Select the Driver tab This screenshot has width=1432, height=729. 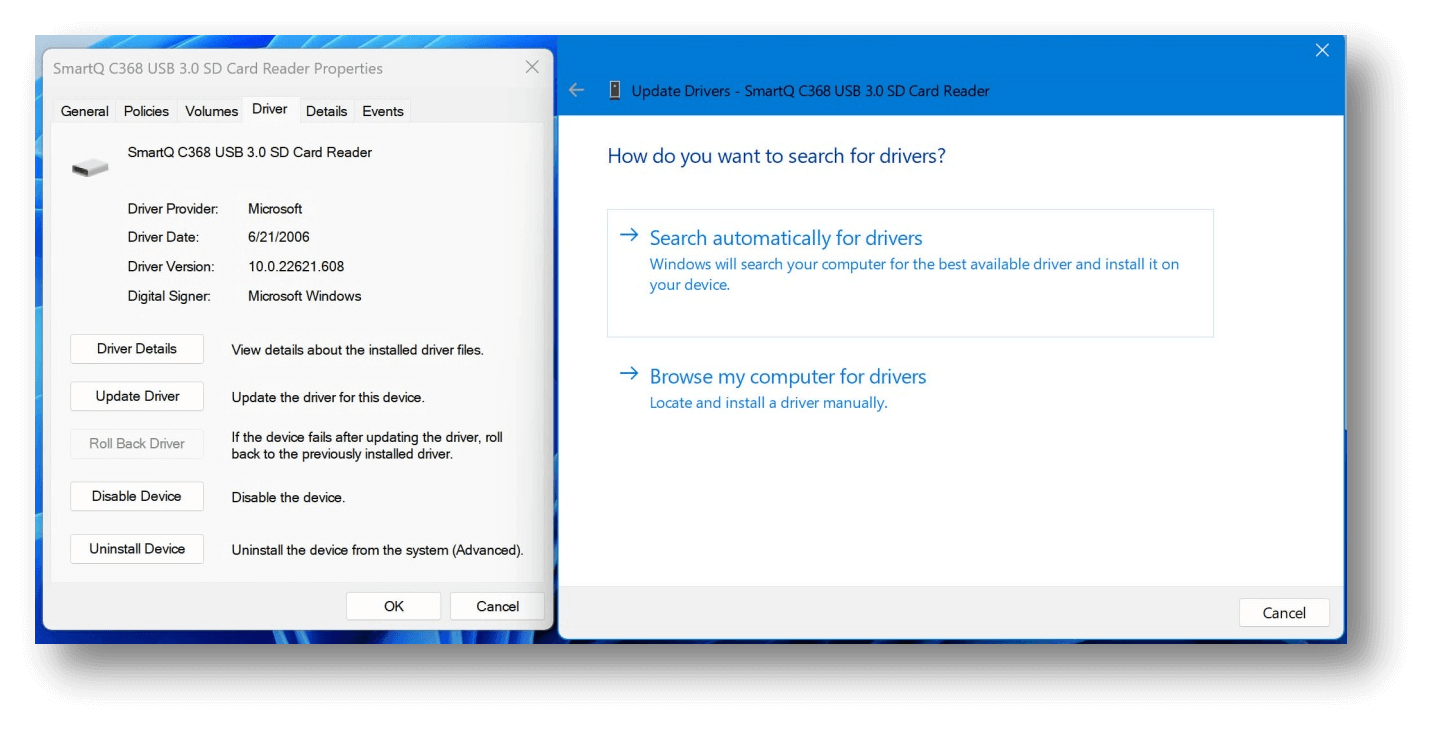269,109
